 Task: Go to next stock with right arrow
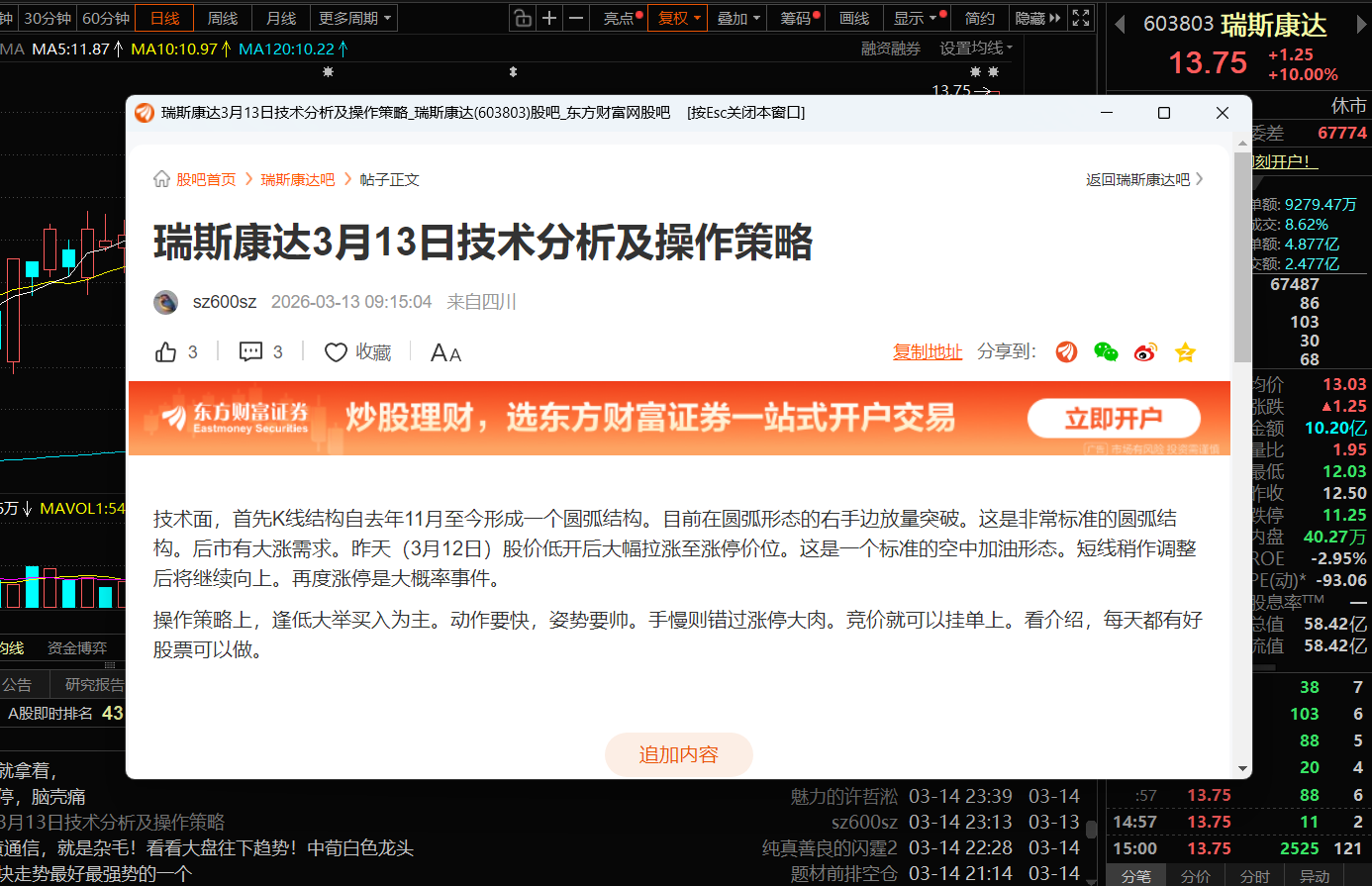tap(1361, 24)
